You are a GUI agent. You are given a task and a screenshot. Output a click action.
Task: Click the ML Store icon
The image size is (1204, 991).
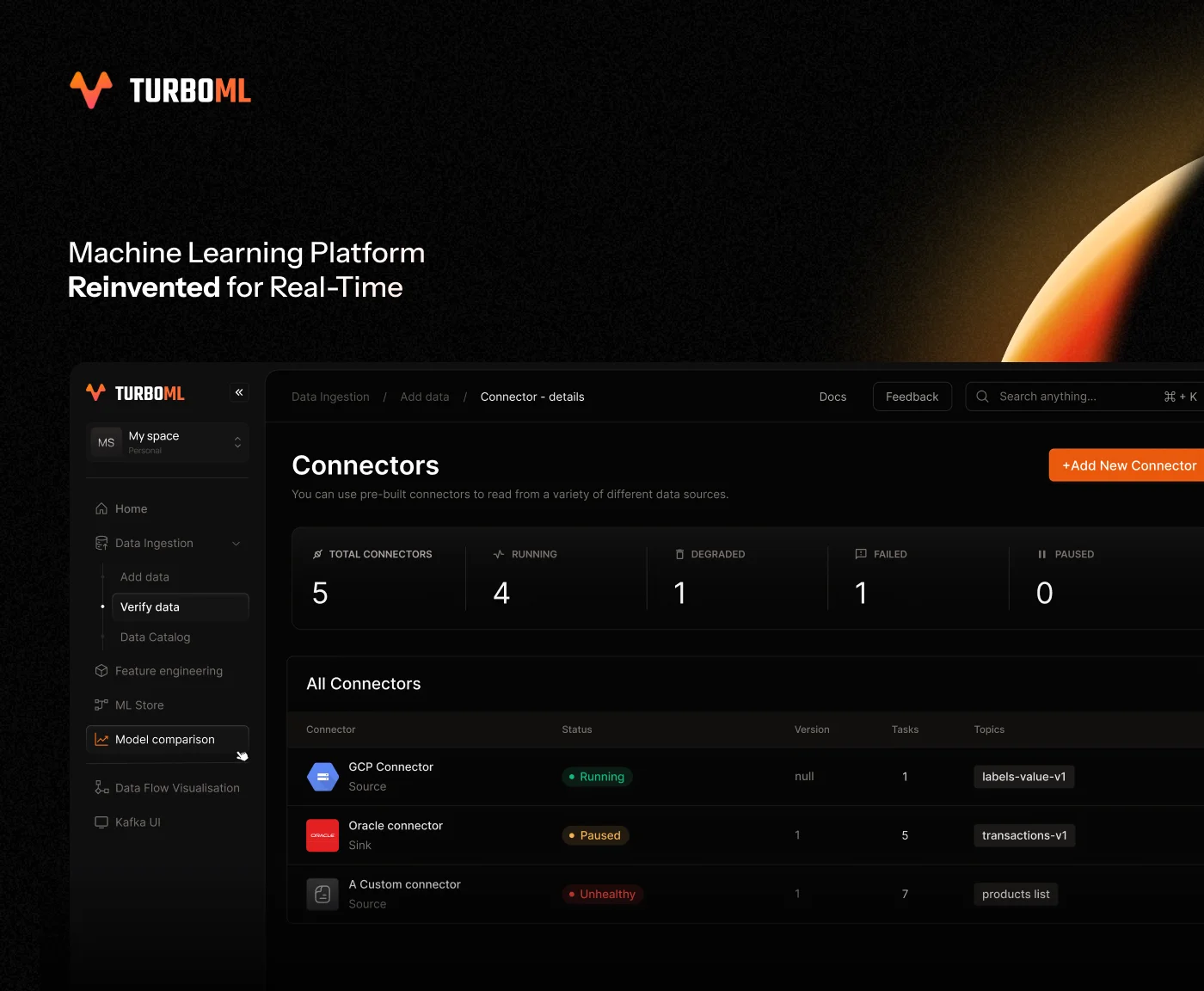(101, 705)
